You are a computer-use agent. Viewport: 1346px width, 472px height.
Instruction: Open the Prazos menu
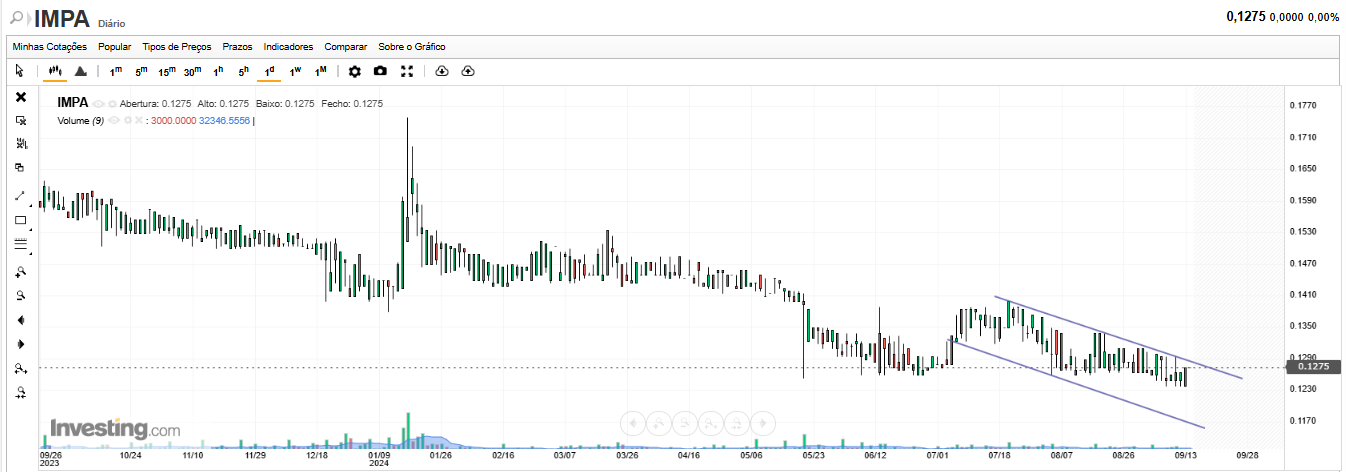click(238, 47)
